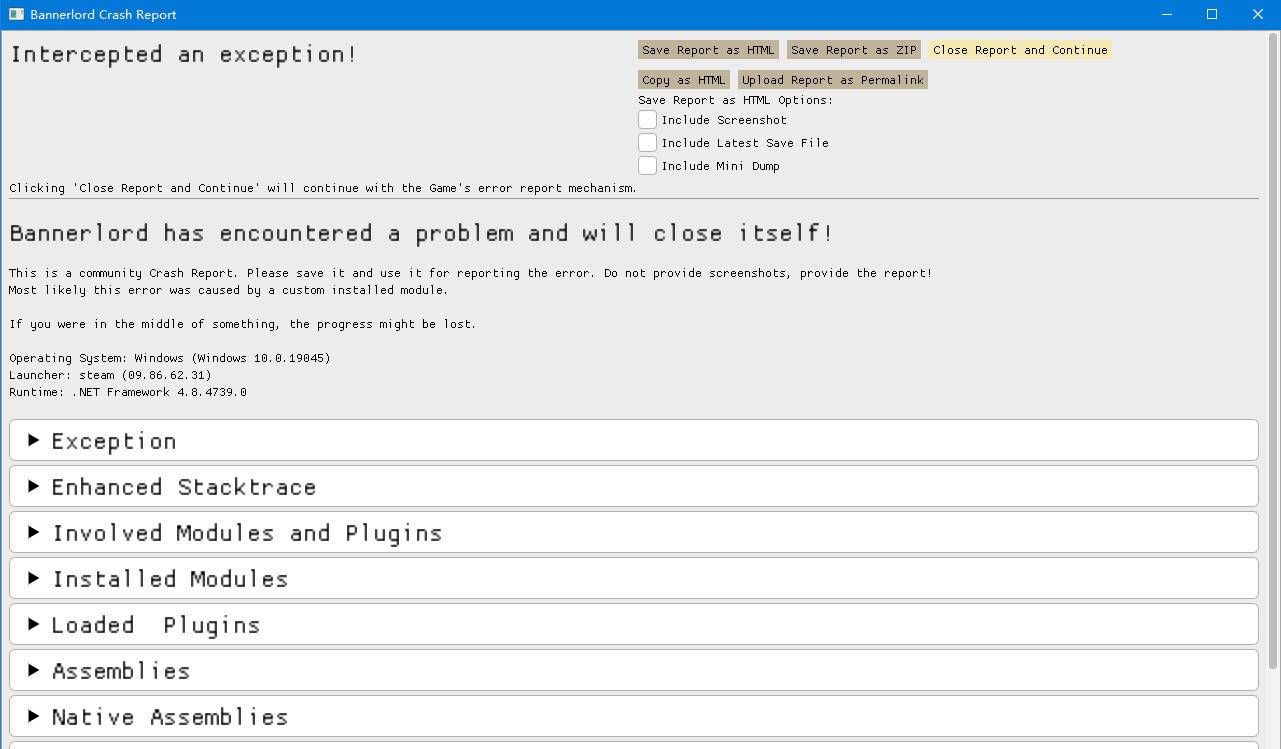Click the 'Bannerlord has encountered a problem' heading
1281x749 pixels.
coord(421,233)
